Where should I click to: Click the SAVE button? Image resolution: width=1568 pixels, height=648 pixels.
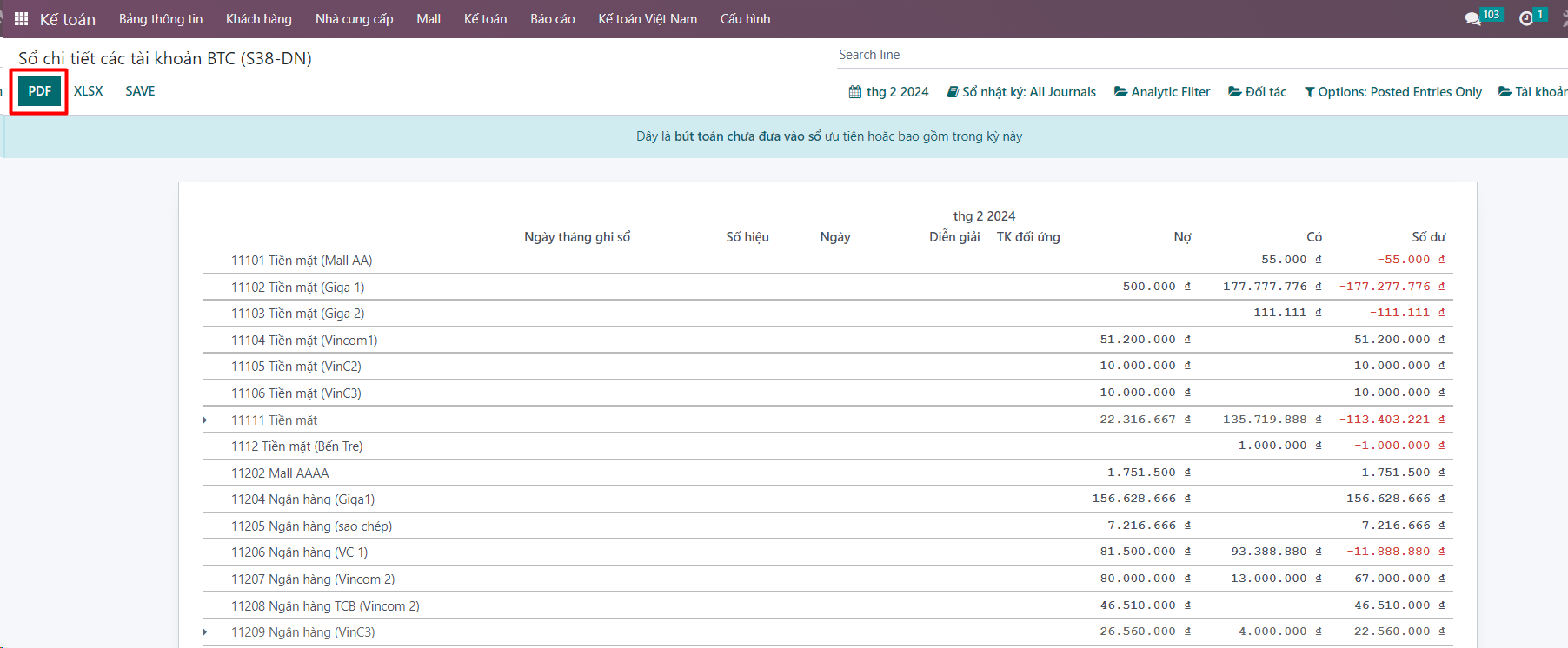140,91
